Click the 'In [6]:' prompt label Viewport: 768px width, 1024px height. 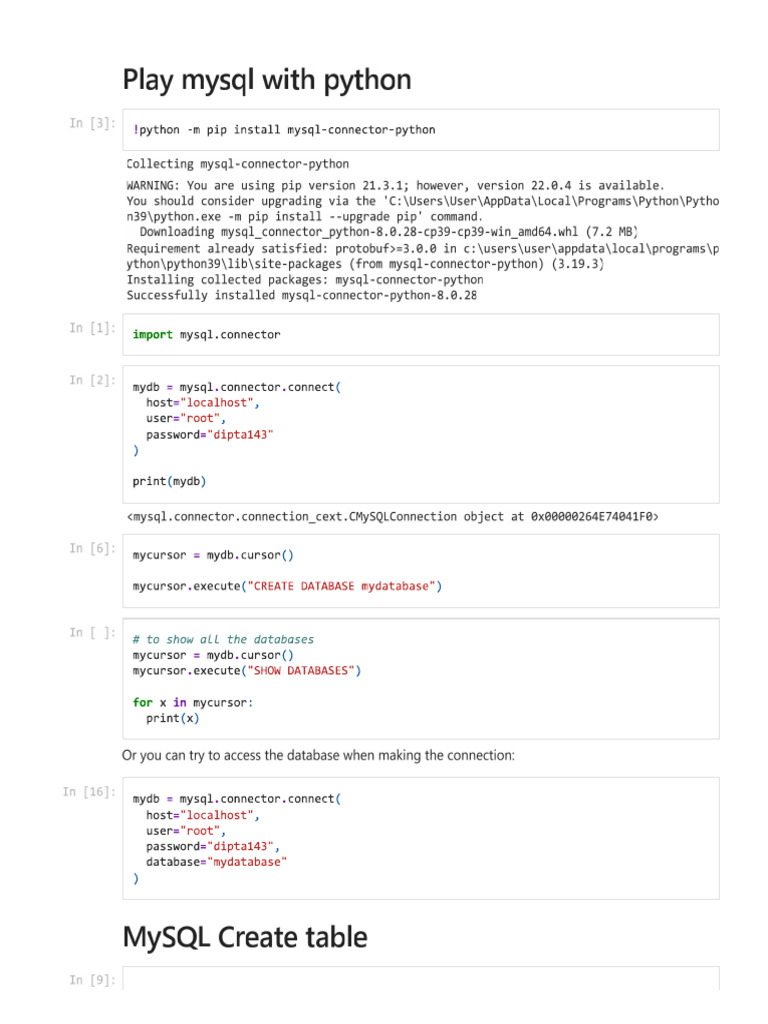coord(92,548)
